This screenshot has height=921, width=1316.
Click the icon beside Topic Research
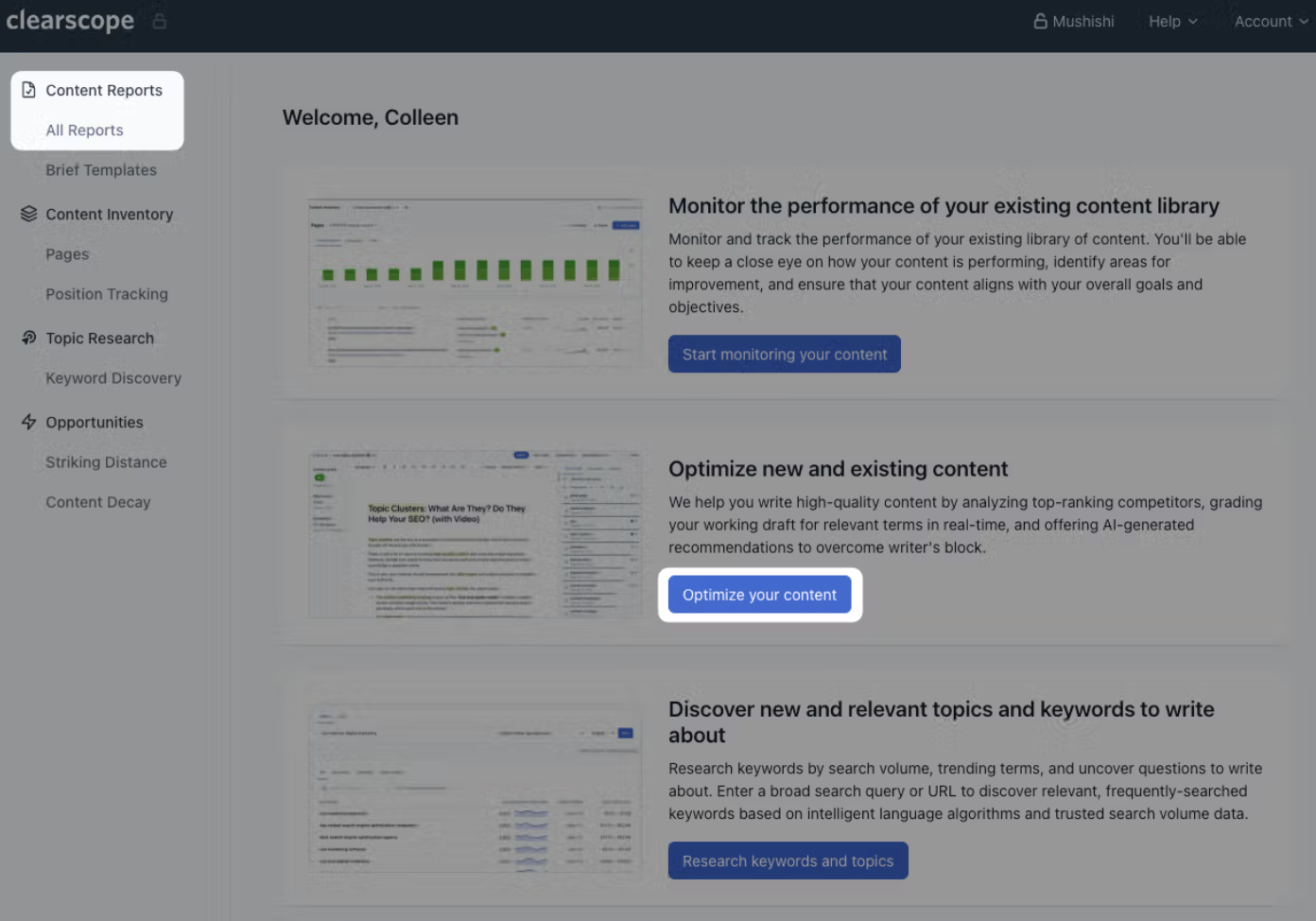click(28, 338)
